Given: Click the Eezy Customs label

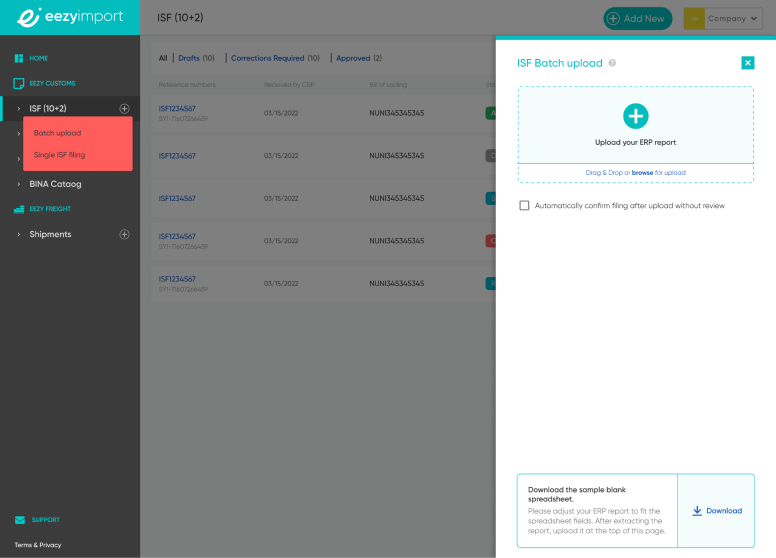Looking at the screenshot, I should (x=52, y=84).
